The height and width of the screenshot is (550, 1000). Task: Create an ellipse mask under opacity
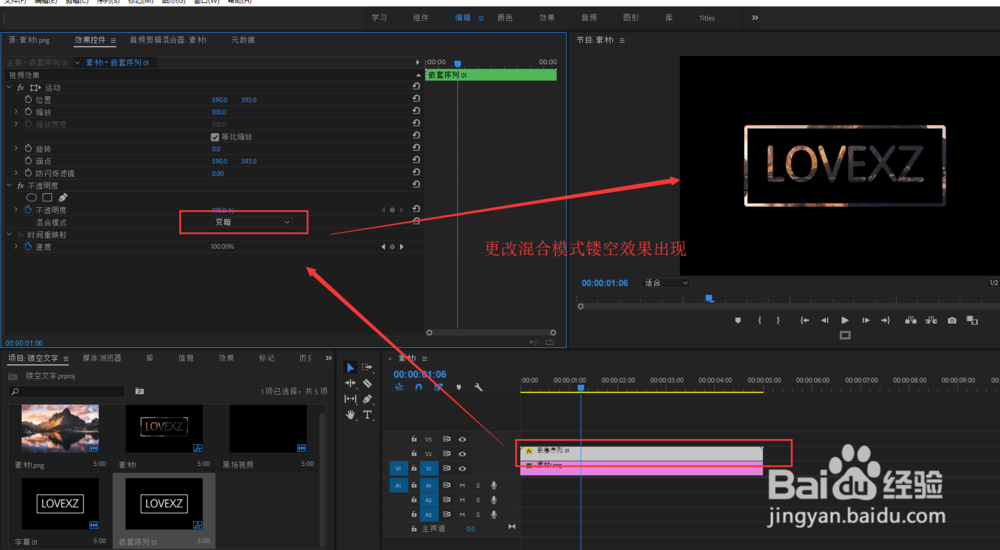point(31,198)
